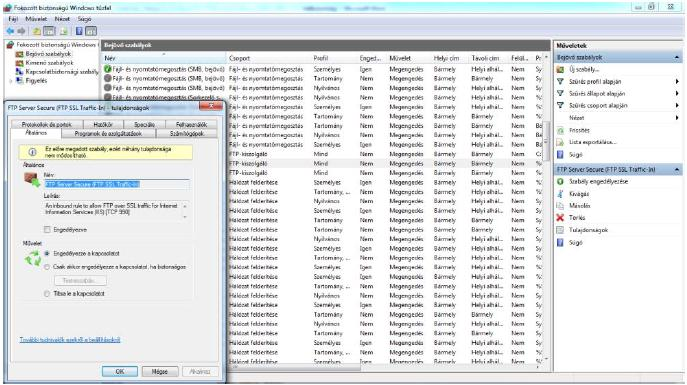The height and width of the screenshot is (385, 687).
Task: Switch to the Speciális tab
Action: [x=144, y=124]
